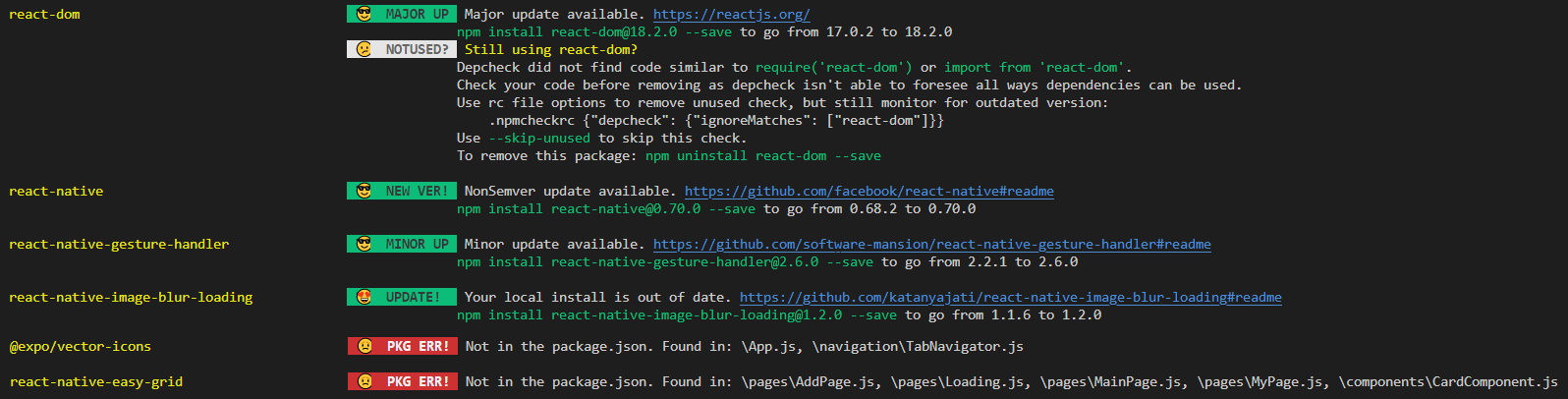Click 'NonSemver update available.' text
This screenshot has height=399, width=1568.
[571, 192]
